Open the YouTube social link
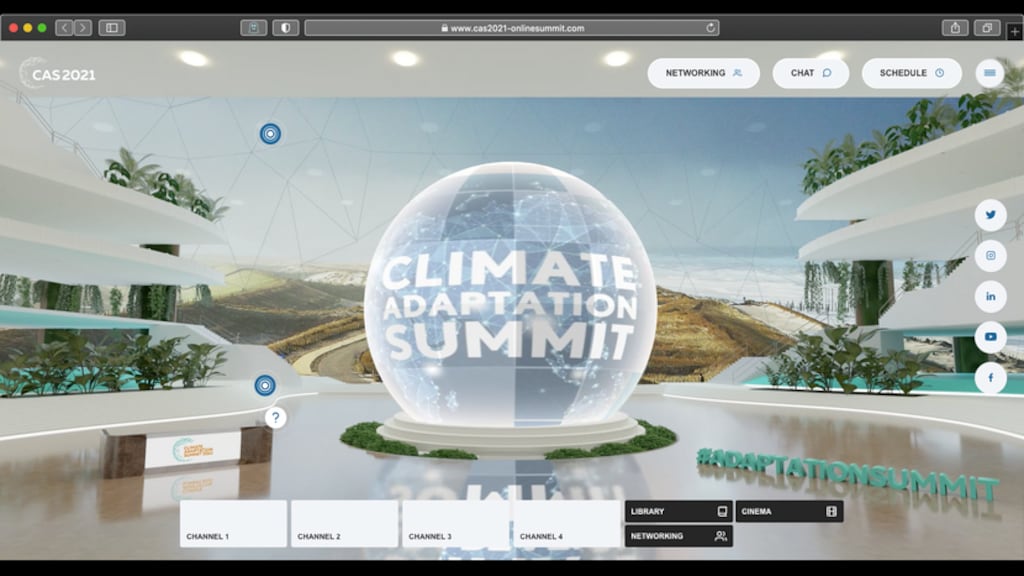 pos(990,337)
